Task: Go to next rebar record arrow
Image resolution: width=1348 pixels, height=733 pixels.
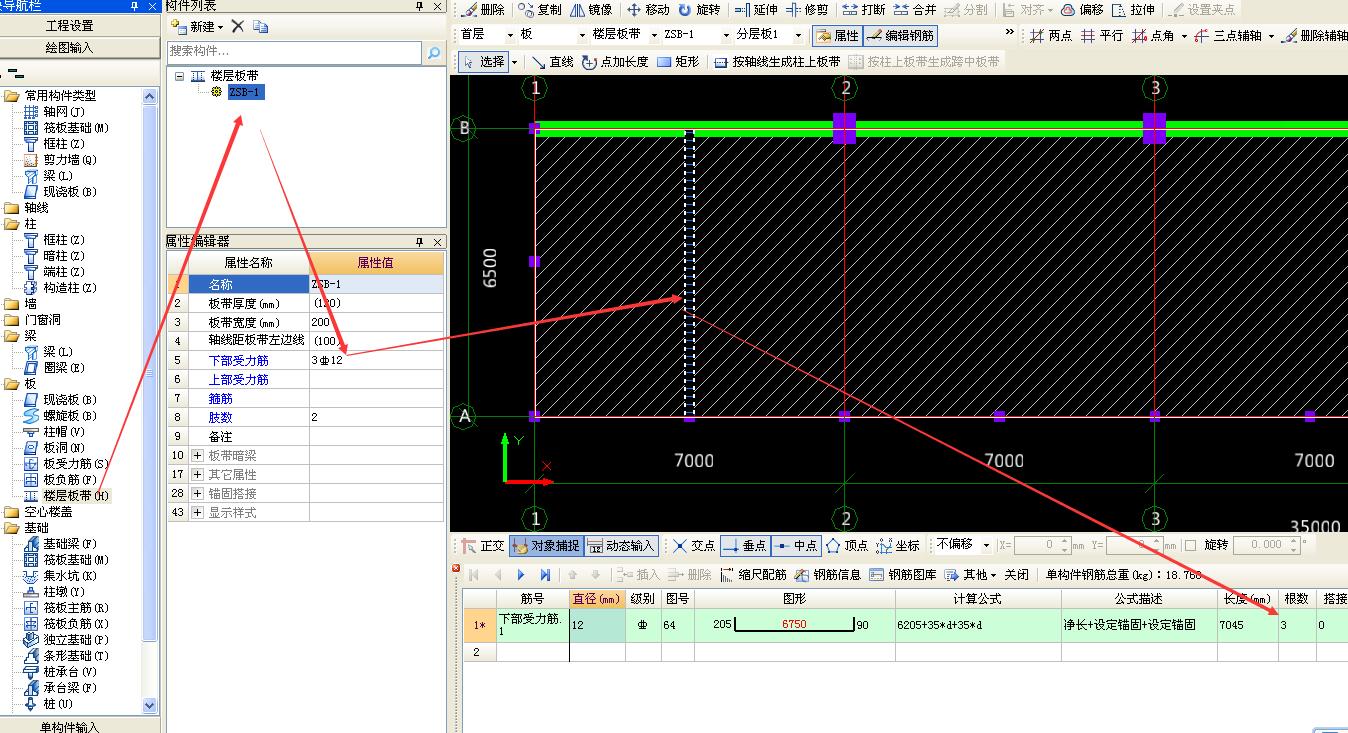Action: pyautogui.click(x=521, y=575)
